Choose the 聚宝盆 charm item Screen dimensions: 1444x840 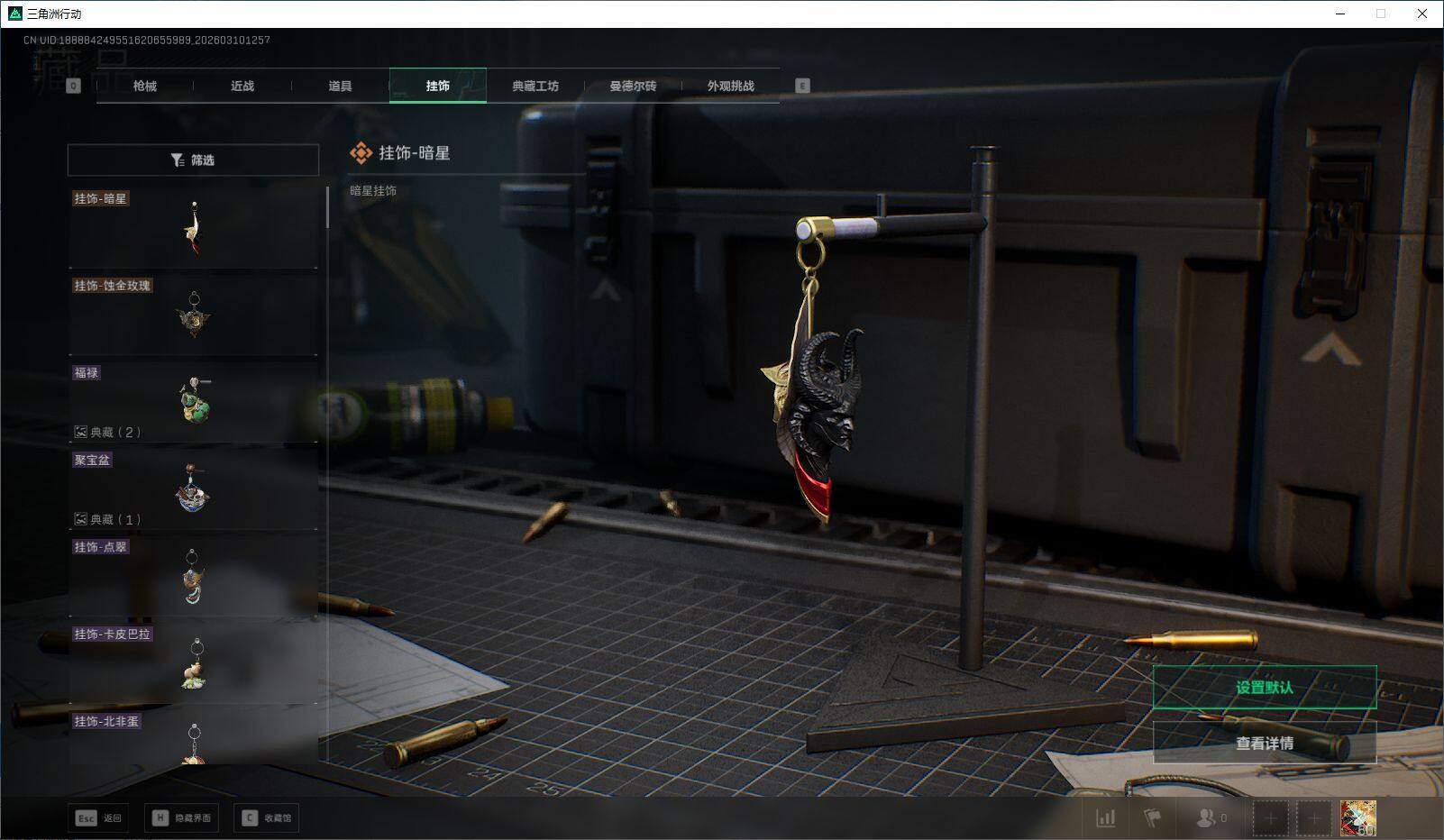coord(194,488)
